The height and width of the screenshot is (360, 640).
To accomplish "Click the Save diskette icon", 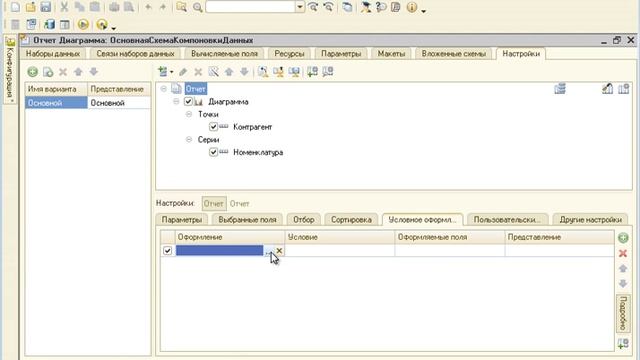I will [x=45, y=7].
